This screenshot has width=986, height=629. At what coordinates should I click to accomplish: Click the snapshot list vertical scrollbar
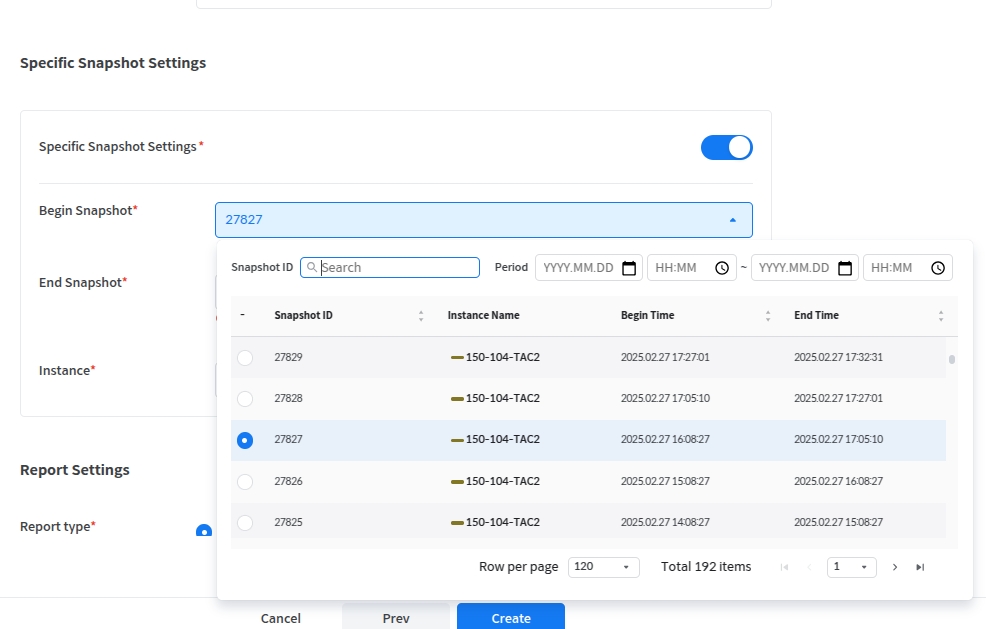[x=952, y=360]
